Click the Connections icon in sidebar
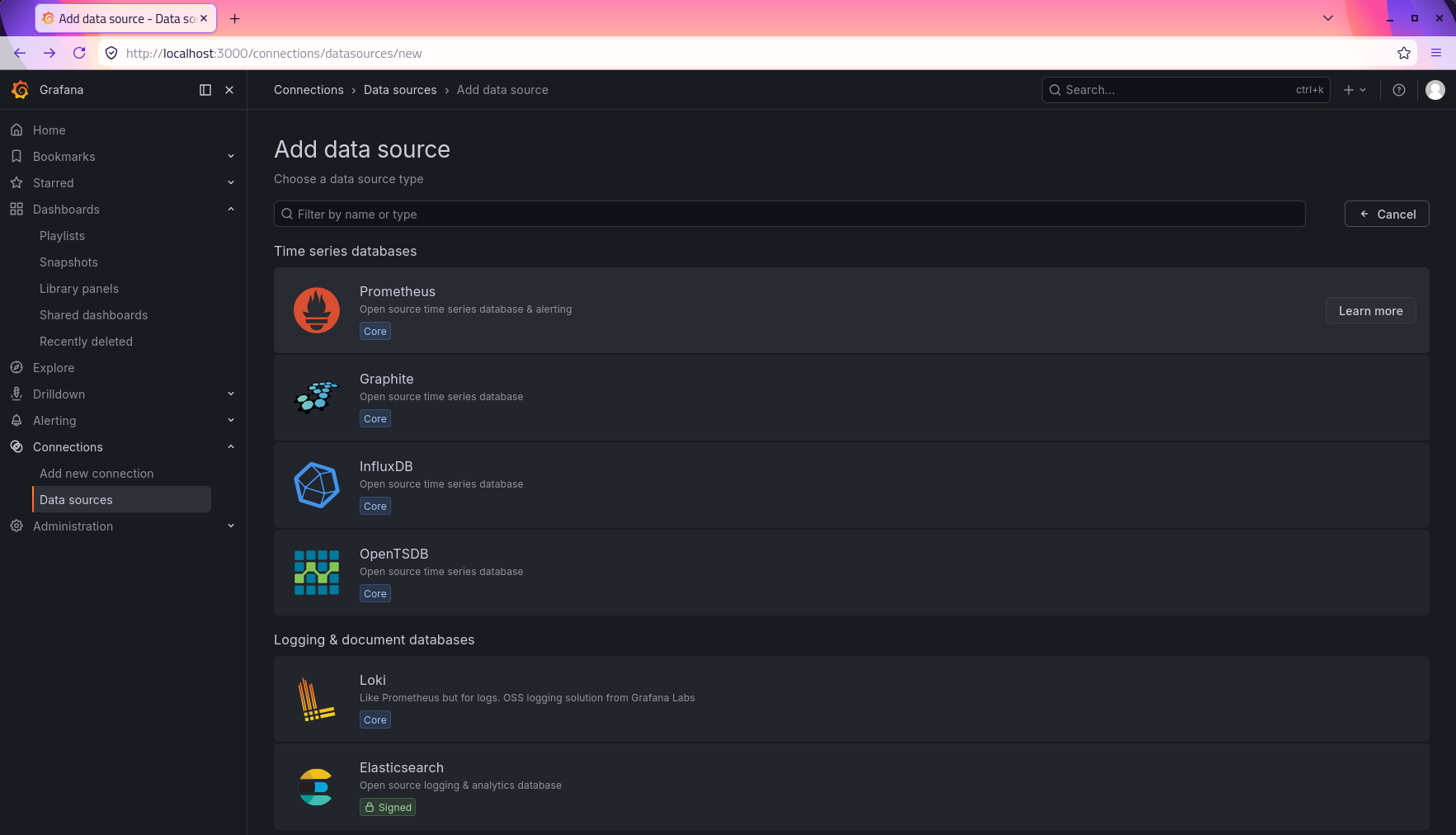The width and height of the screenshot is (1456, 835). pyautogui.click(x=16, y=447)
